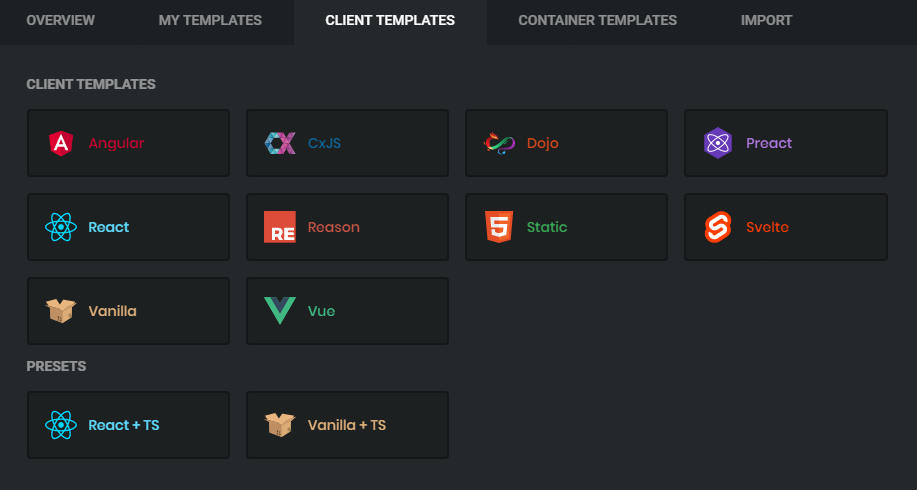917x490 pixels.
Task: Pick the Svelte template name
Action: pyautogui.click(x=767, y=227)
